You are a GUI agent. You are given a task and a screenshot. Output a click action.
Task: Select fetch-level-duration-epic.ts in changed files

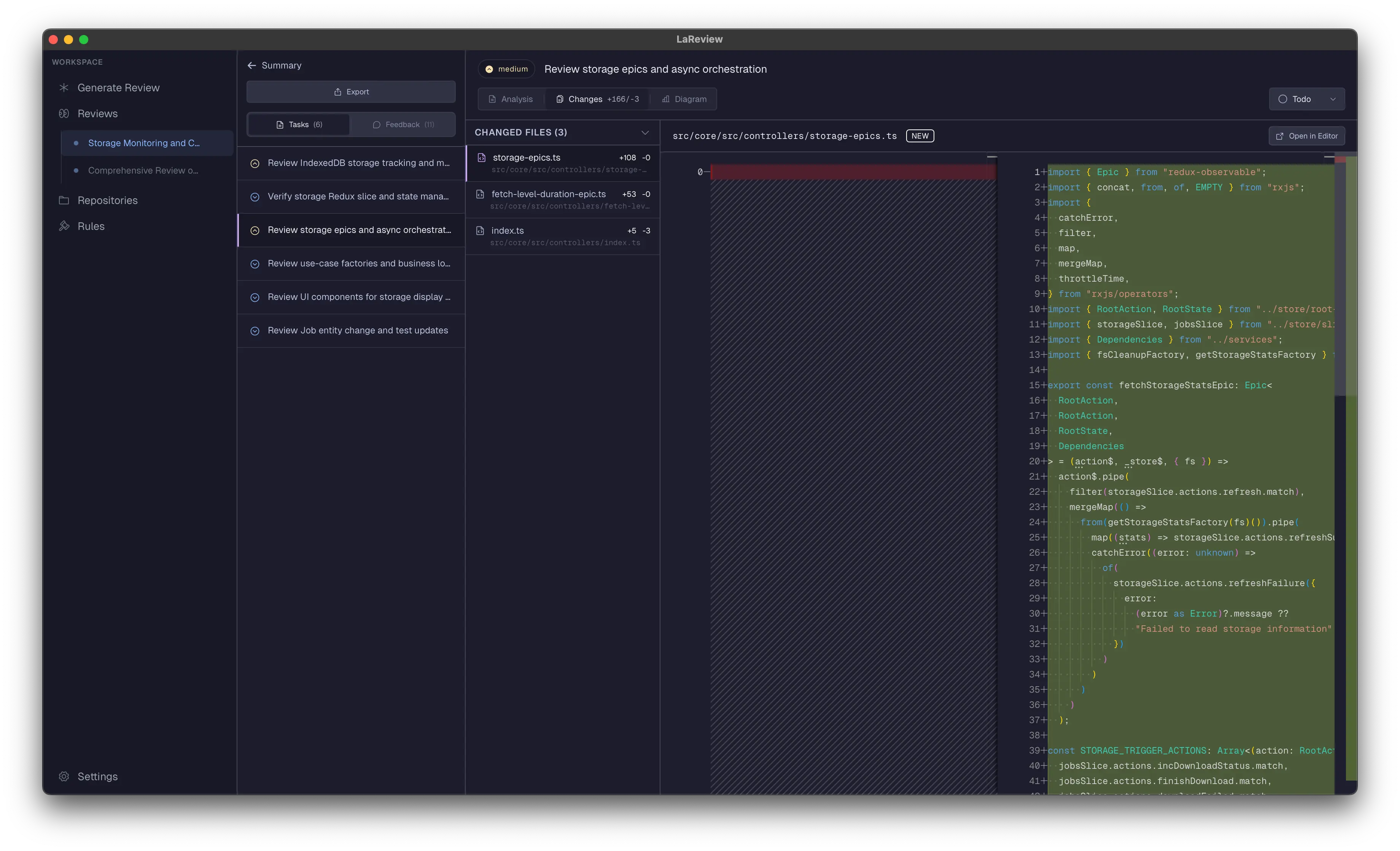point(563,199)
